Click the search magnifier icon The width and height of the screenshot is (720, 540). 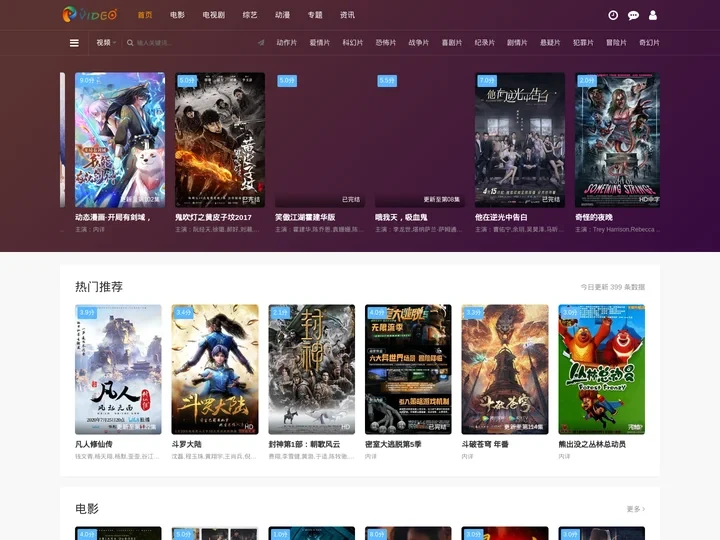tap(130, 43)
